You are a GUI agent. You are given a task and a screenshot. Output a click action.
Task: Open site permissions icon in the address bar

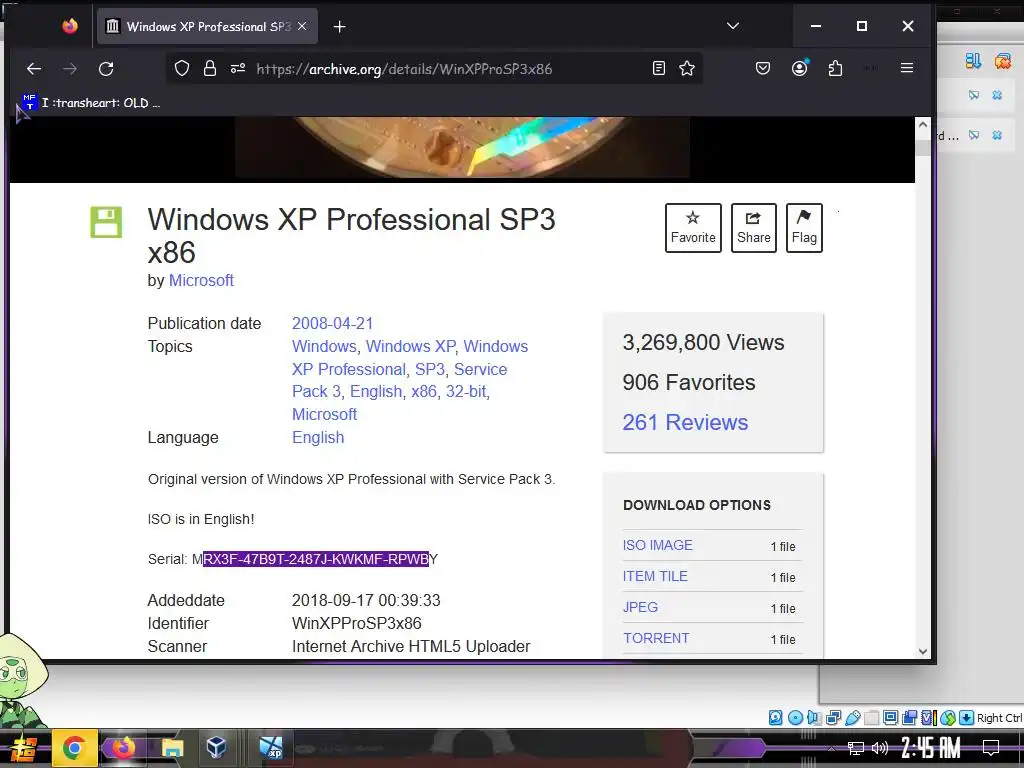238,69
